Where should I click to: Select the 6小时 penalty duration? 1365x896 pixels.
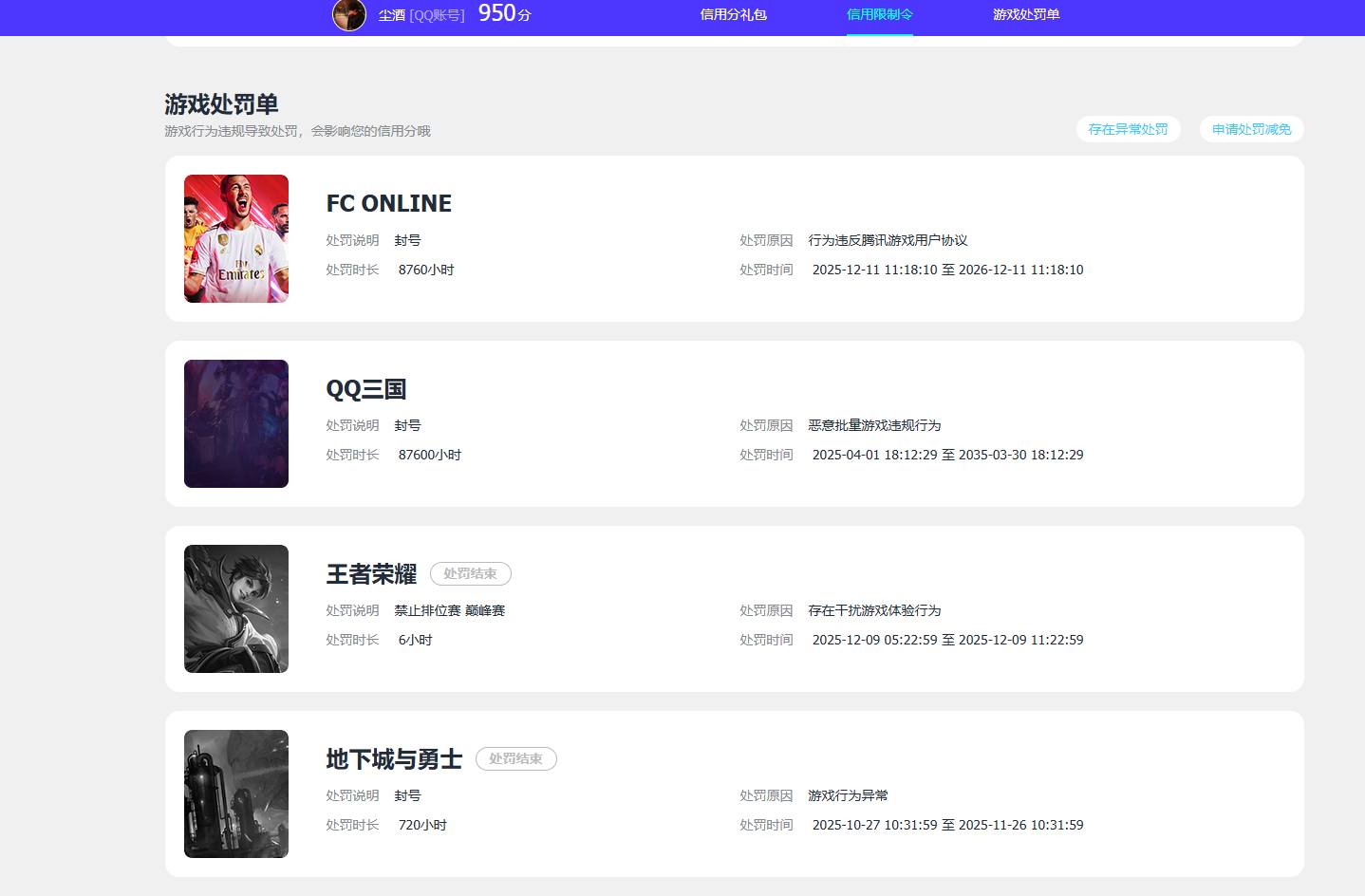[x=416, y=640]
